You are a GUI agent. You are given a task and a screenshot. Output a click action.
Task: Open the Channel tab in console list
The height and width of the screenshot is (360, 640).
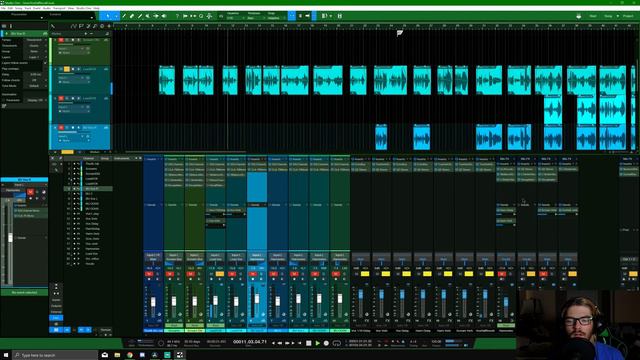89,158
